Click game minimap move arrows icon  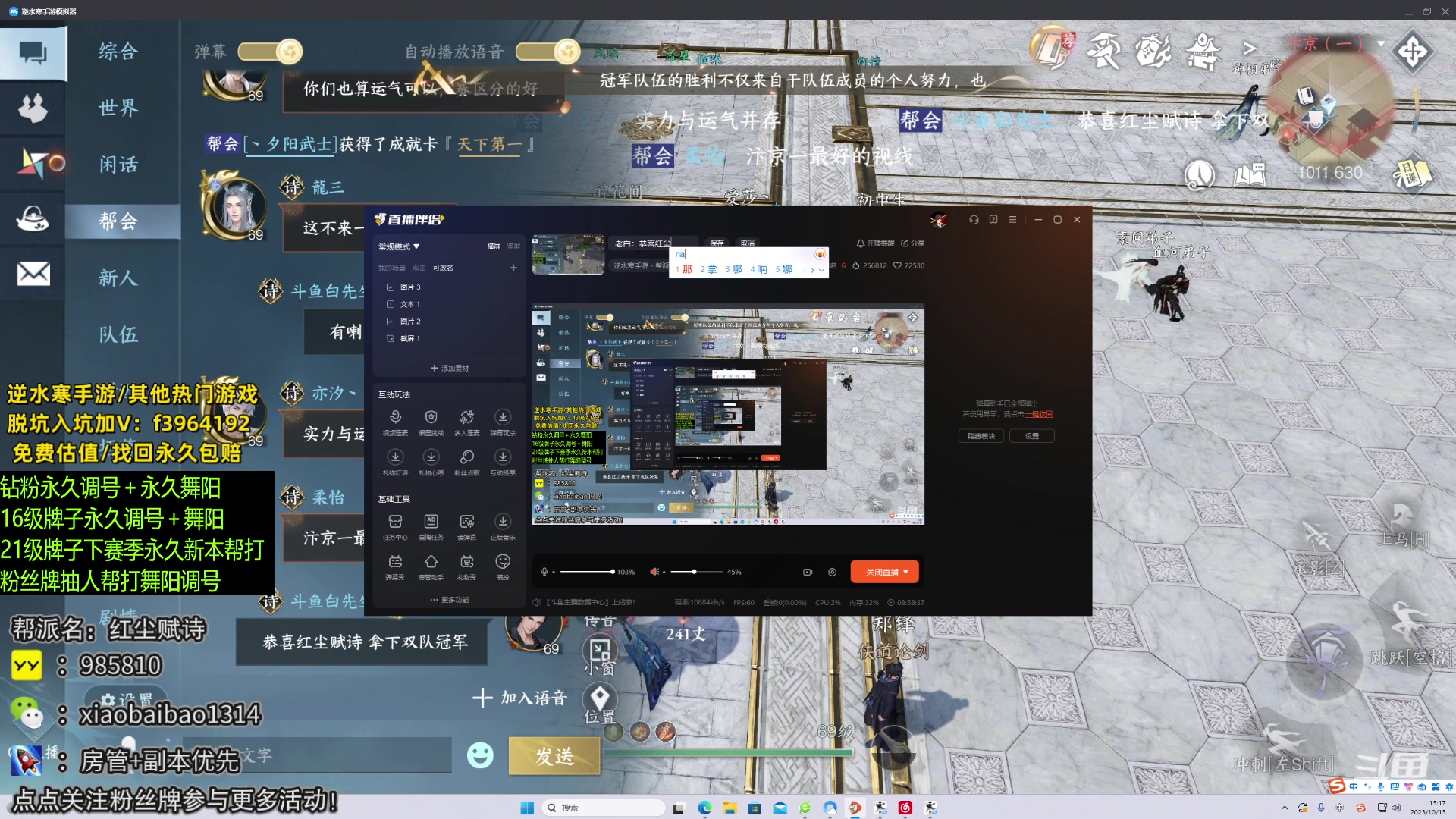(x=1412, y=52)
